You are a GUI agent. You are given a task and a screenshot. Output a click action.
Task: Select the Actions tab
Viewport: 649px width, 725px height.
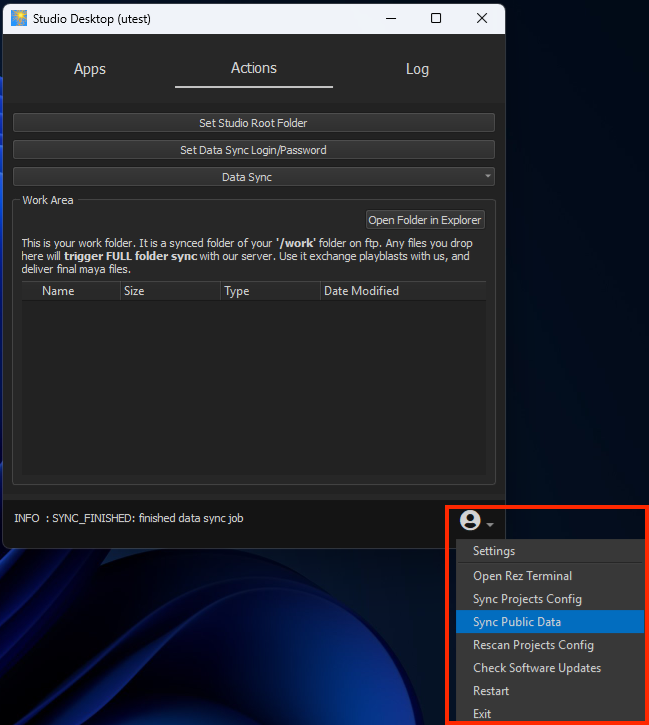pyautogui.click(x=253, y=68)
